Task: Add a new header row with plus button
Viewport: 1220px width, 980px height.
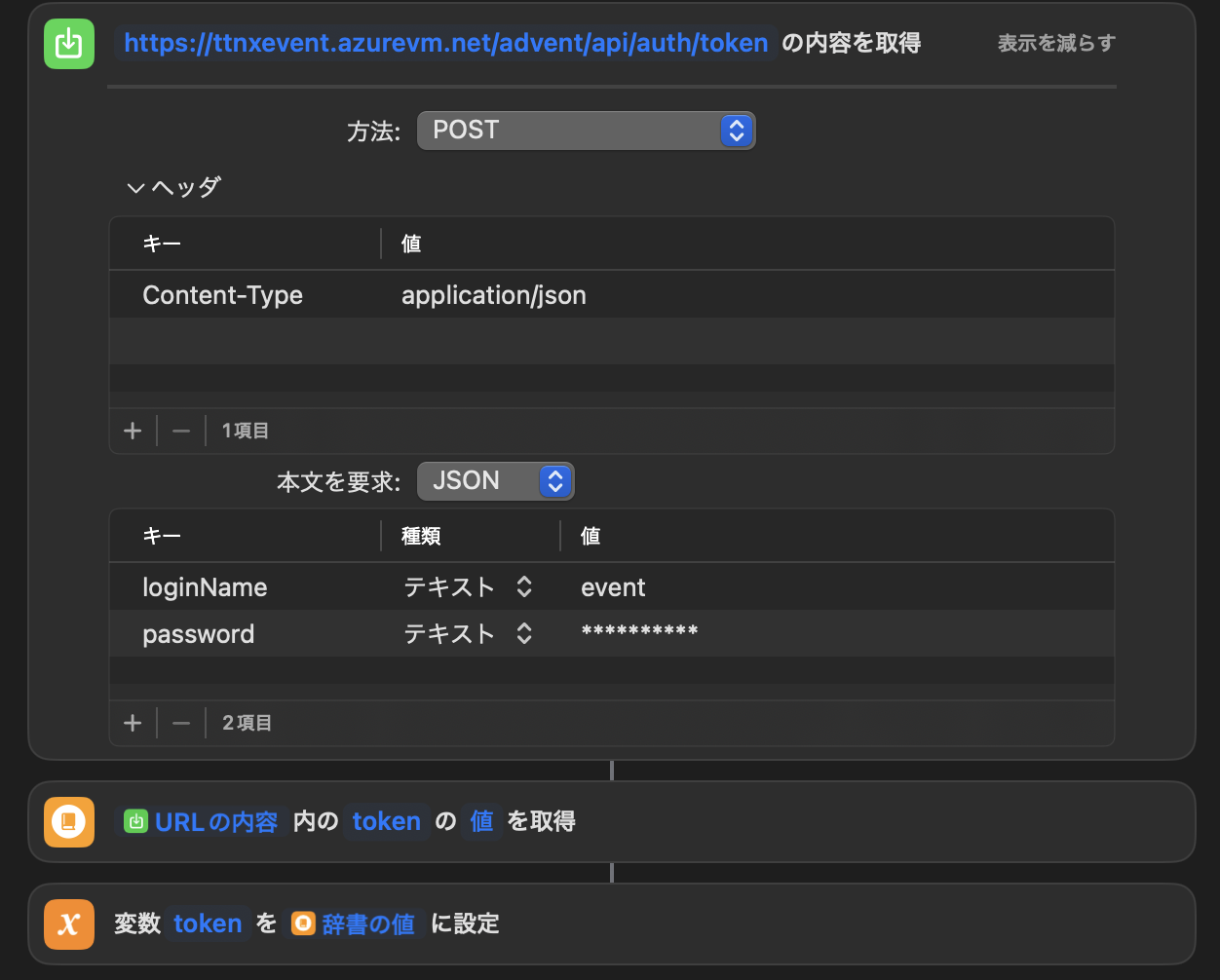Action: coord(133,430)
